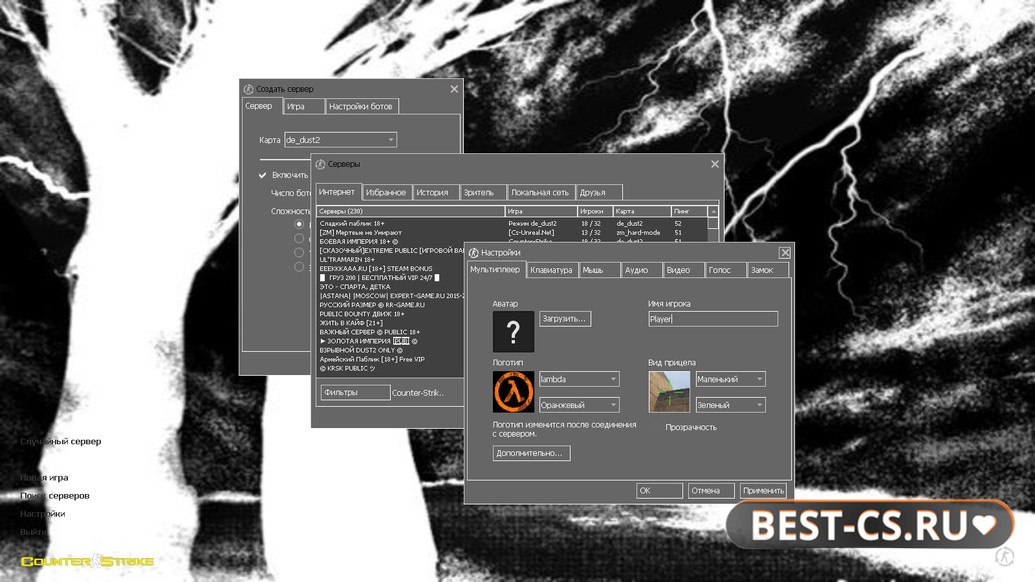Screen dimensions: 1035x582
Task: Select the Игра tab in Создать сервер
Action: click(304, 106)
